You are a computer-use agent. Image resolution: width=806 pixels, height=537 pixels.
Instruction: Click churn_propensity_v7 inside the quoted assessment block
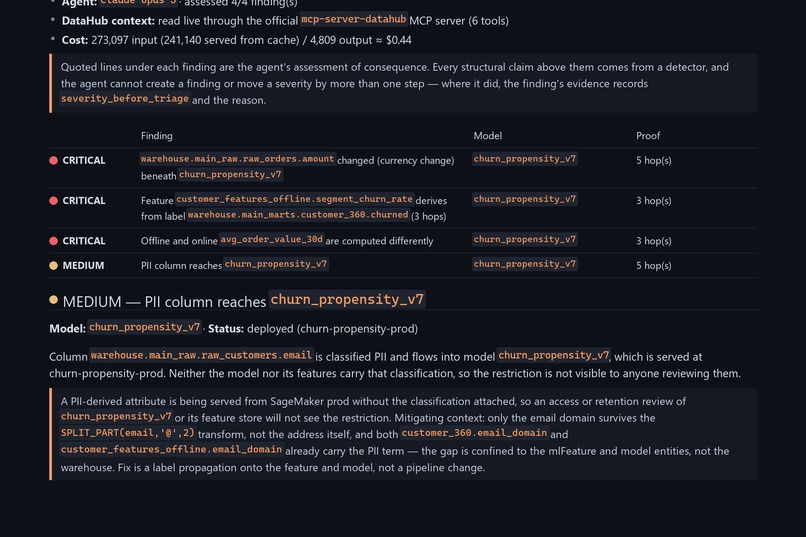pyautogui.click(x=116, y=416)
